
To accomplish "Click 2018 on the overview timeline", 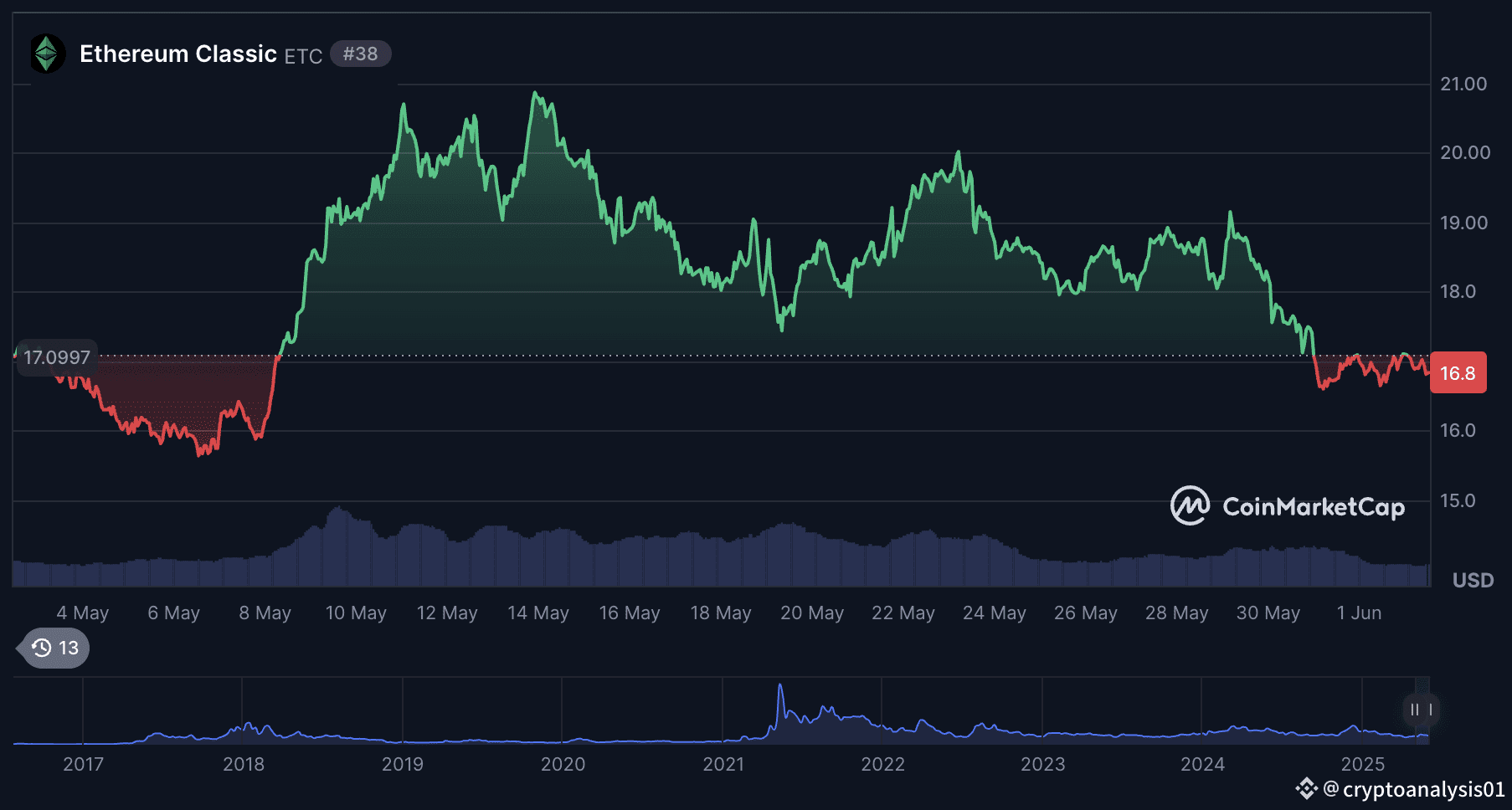I will pos(243,764).
